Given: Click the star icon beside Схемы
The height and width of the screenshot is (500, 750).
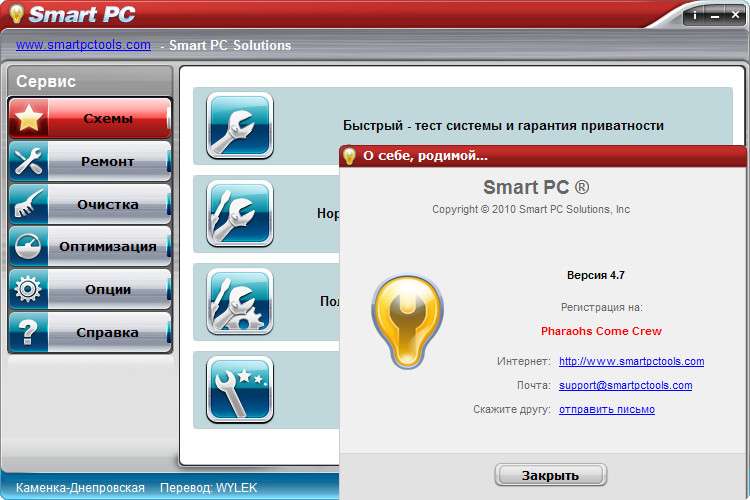Looking at the screenshot, I should tap(29, 118).
